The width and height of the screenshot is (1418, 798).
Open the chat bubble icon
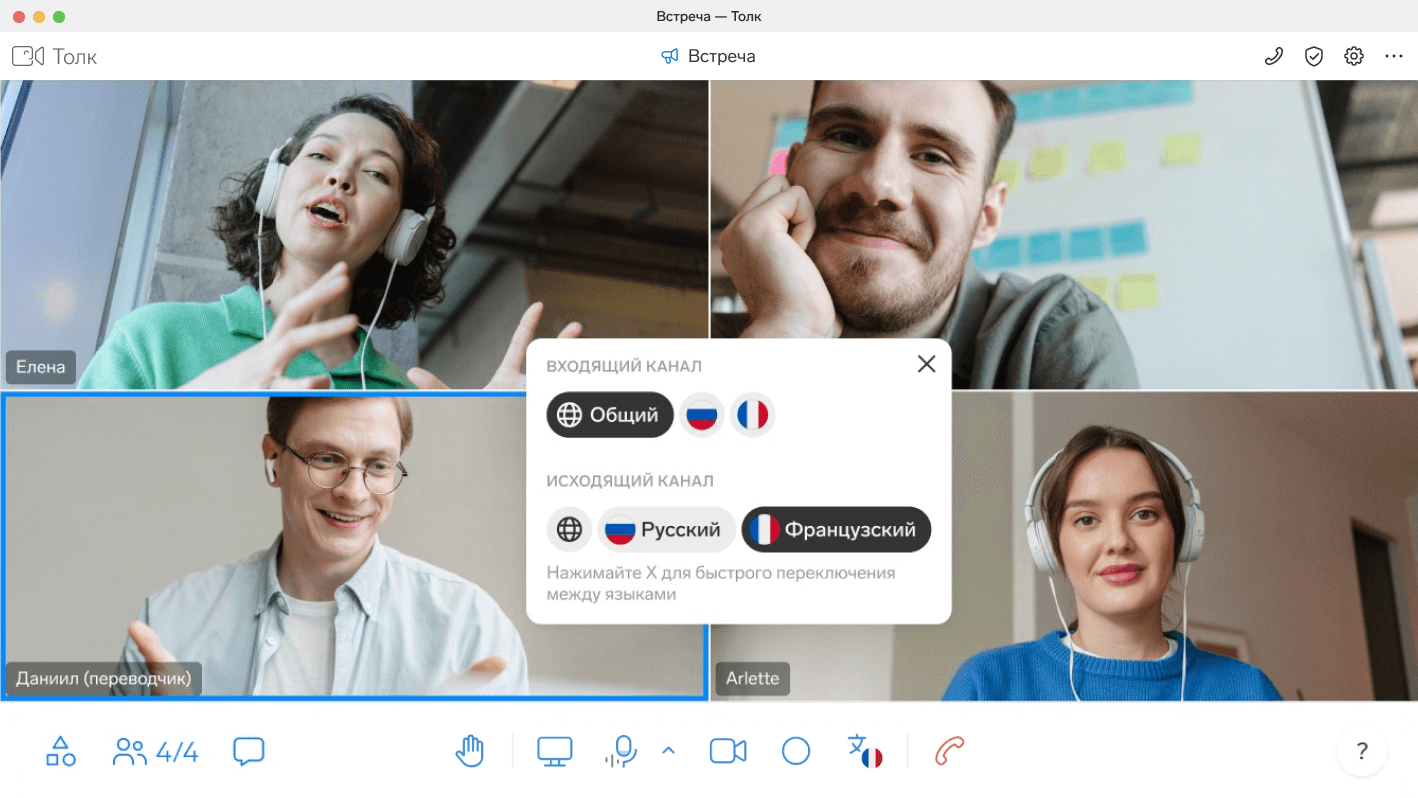tap(248, 752)
